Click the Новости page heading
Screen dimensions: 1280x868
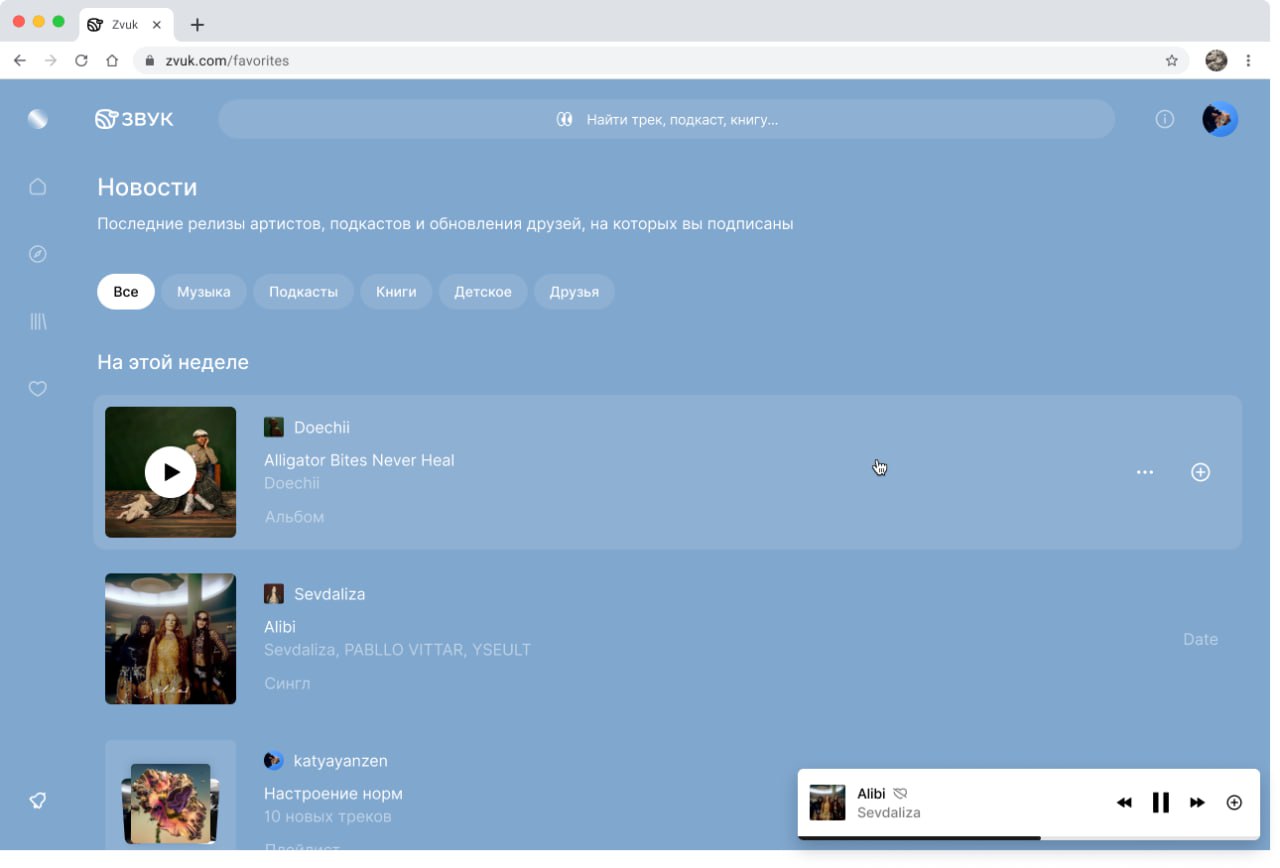tap(147, 187)
